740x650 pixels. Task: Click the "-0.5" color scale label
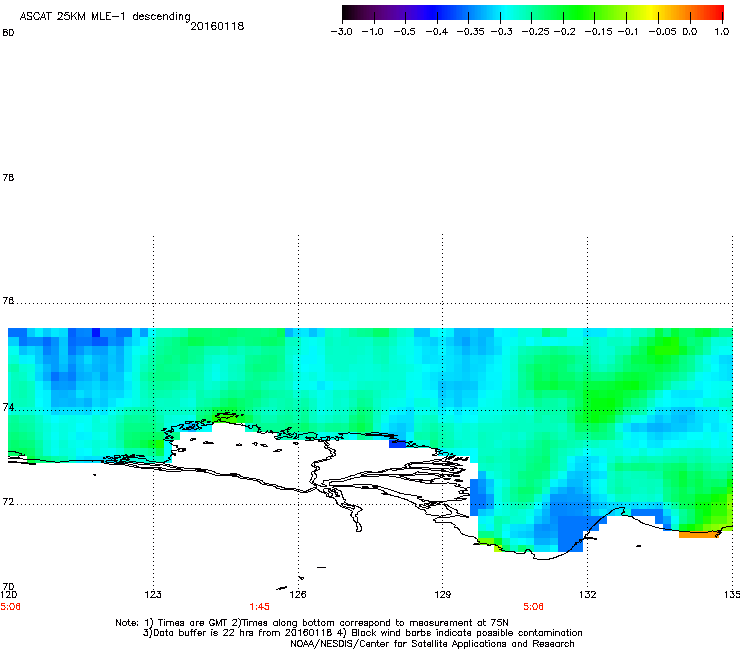(x=404, y=32)
